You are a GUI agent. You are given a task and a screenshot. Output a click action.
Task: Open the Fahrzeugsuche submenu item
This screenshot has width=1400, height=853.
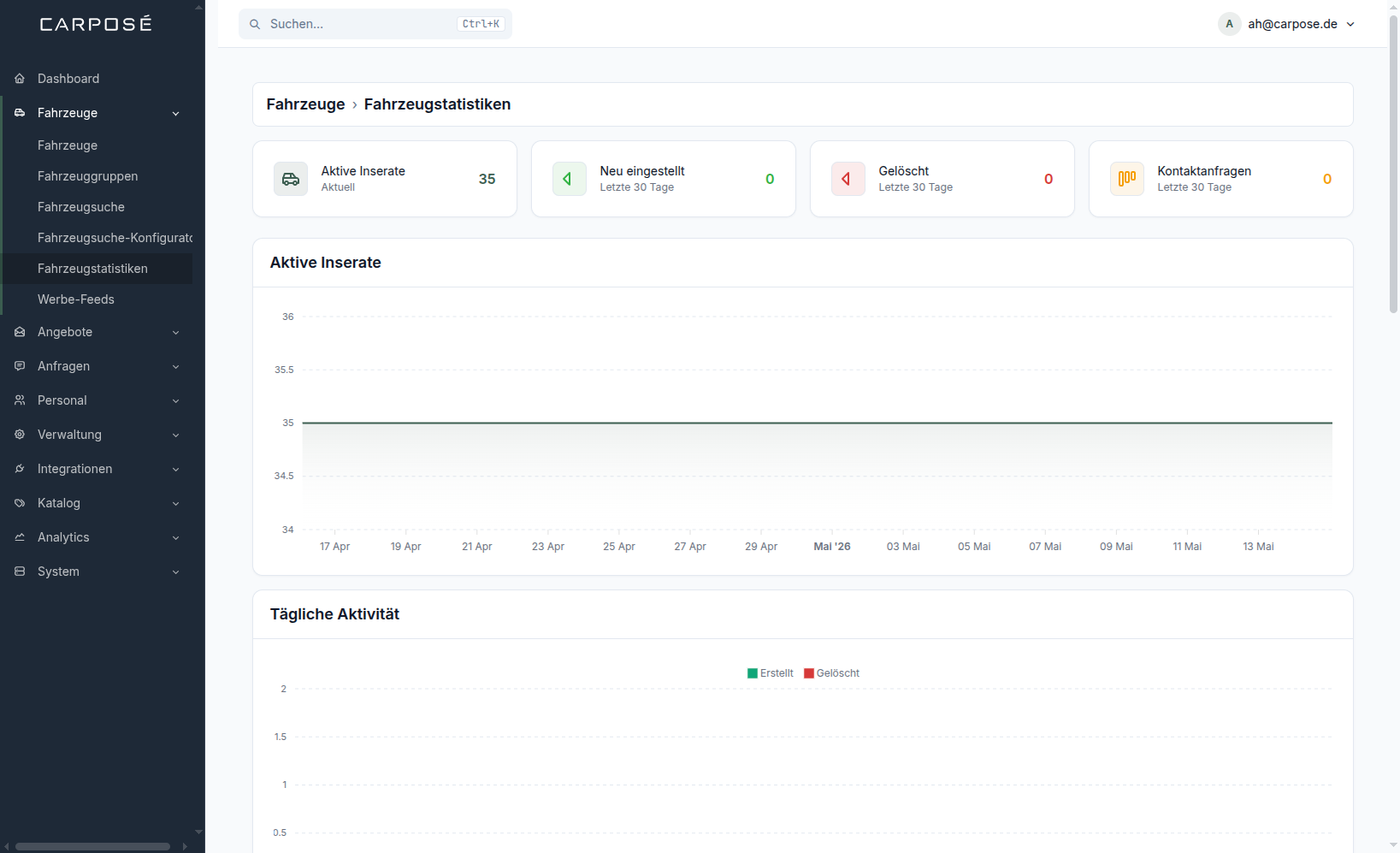click(x=98, y=207)
